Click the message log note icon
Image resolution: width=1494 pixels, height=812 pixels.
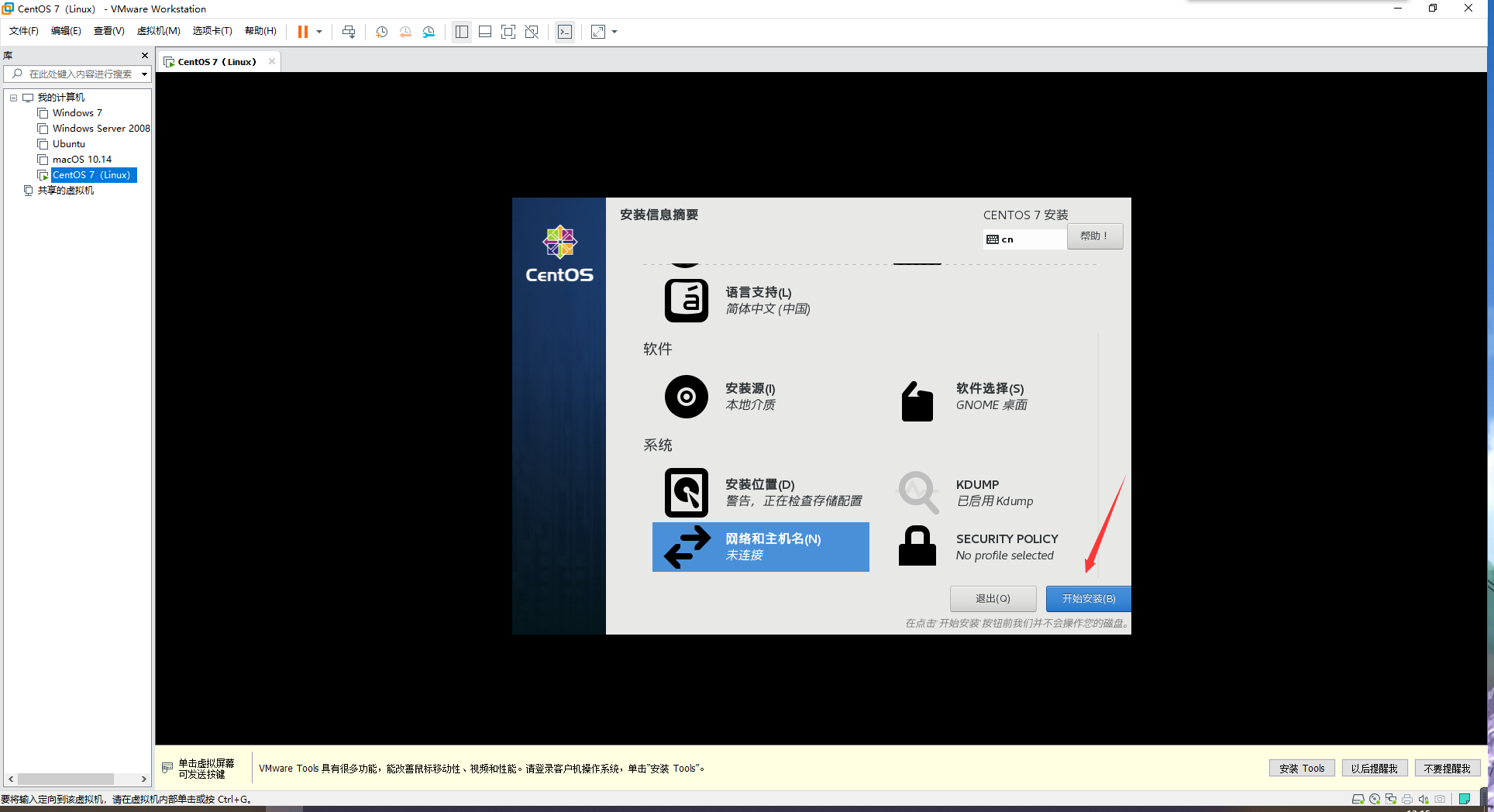pyautogui.click(x=1465, y=800)
